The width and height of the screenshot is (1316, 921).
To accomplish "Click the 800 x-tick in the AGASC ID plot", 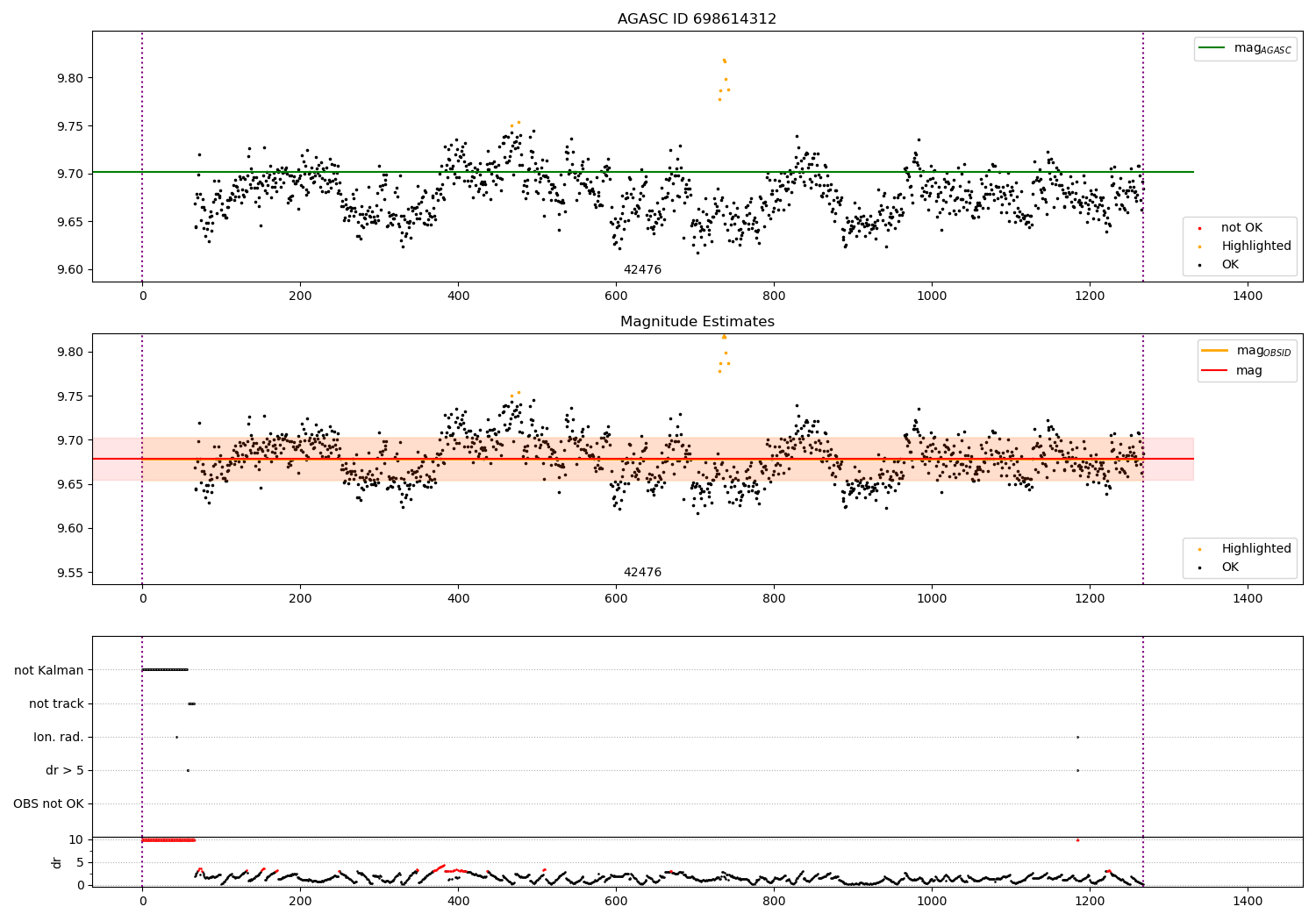I will [x=774, y=296].
